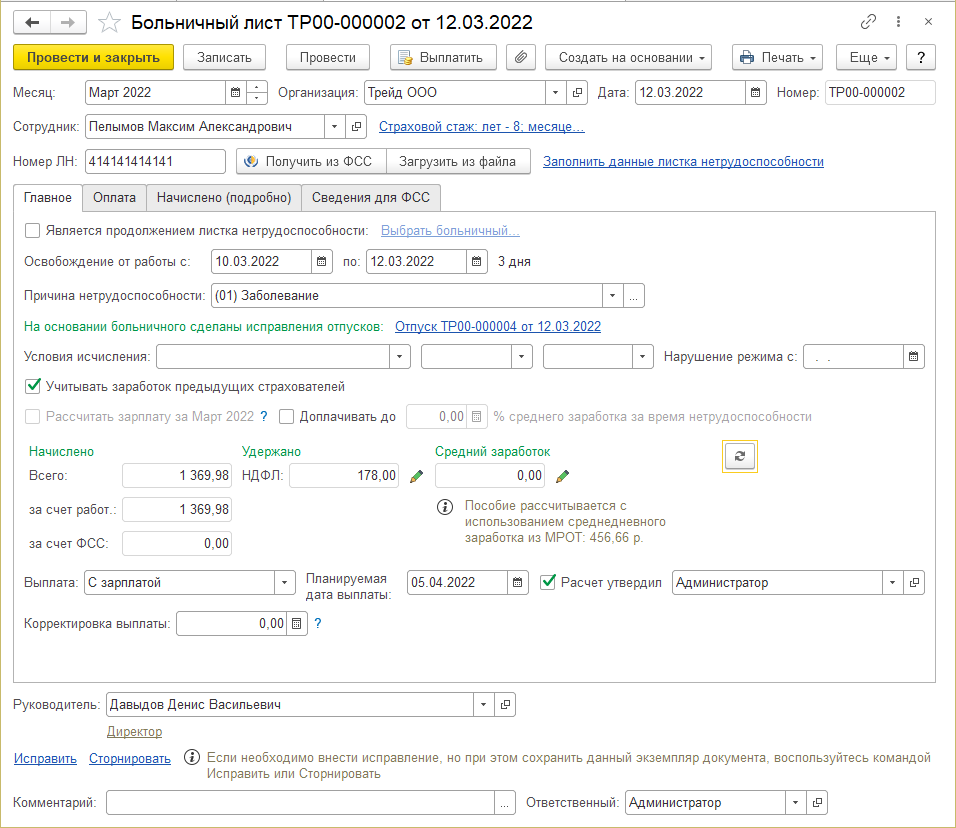Click the paperclip attachments icon
Viewport: 956px width, 828px height.
pyautogui.click(x=520, y=57)
